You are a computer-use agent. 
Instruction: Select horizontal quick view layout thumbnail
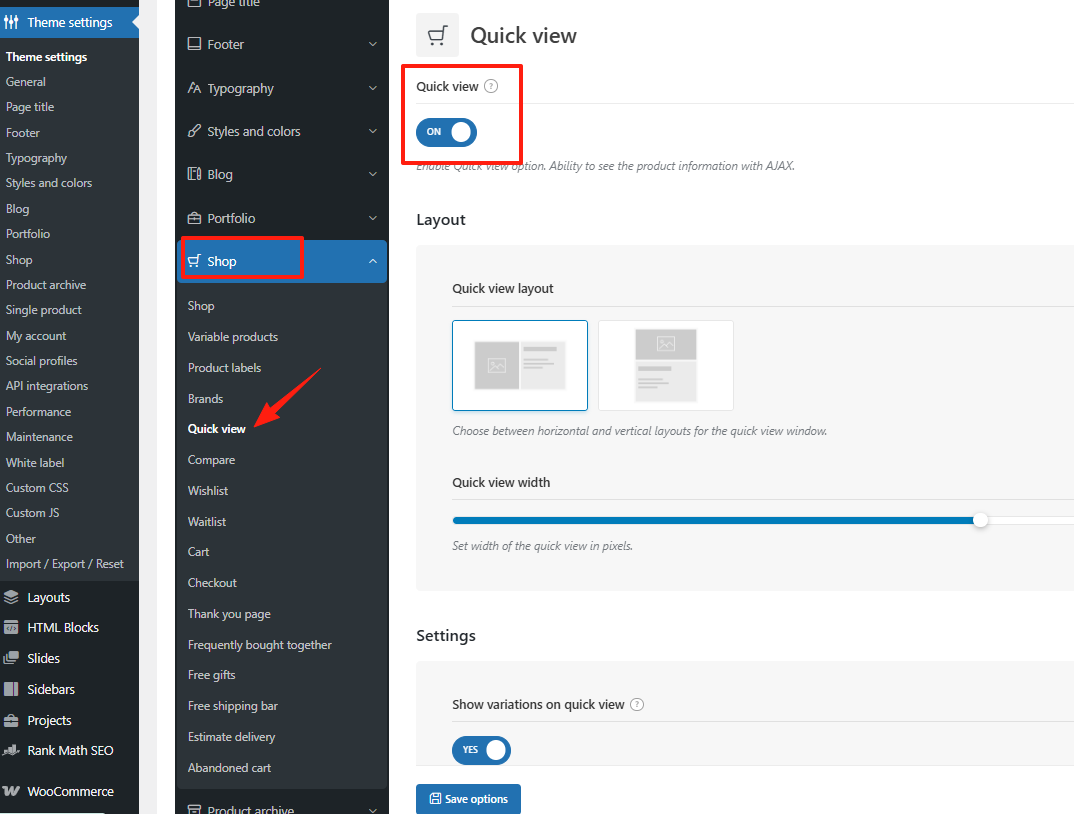tap(520, 365)
